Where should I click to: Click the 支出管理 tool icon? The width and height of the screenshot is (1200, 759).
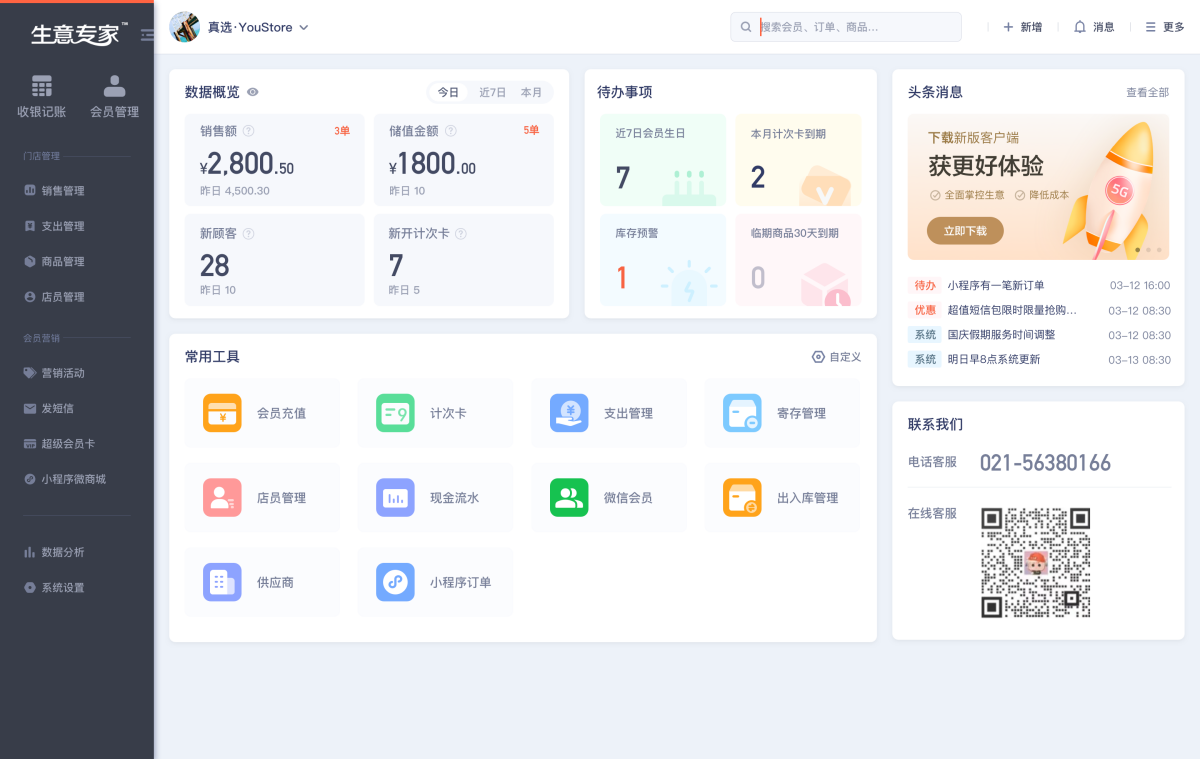coord(569,413)
